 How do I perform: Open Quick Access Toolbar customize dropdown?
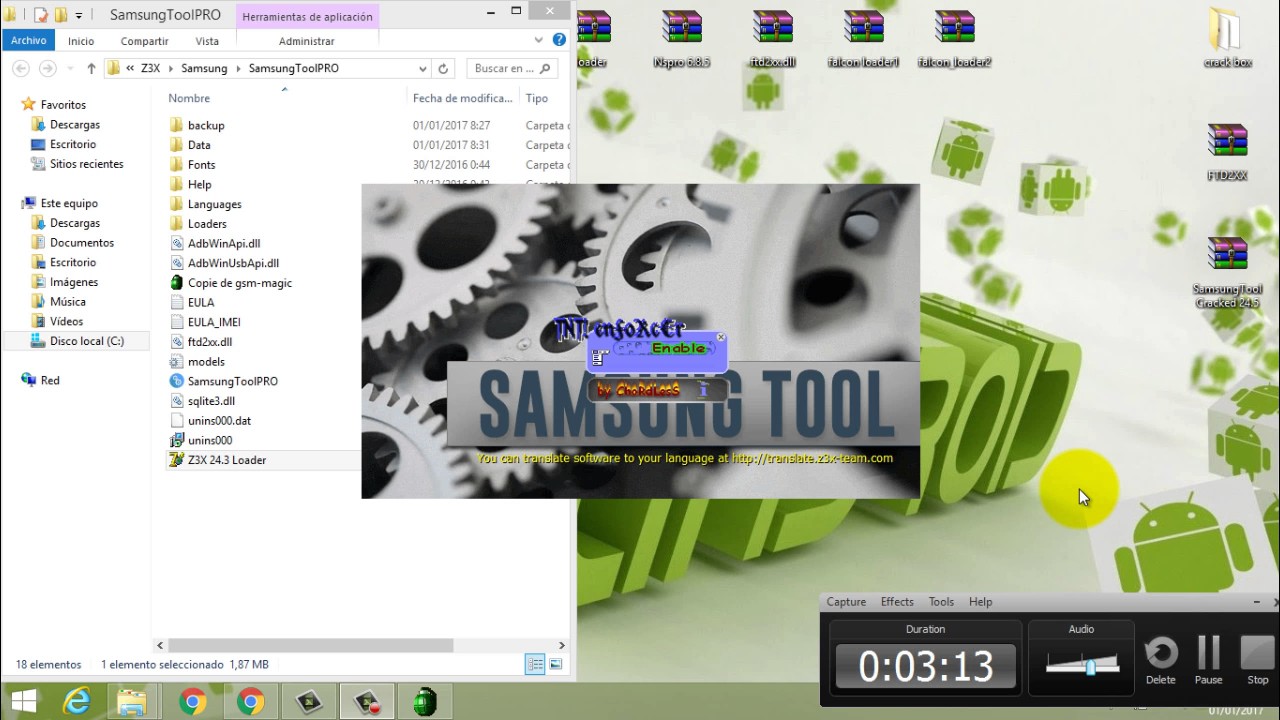point(79,16)
